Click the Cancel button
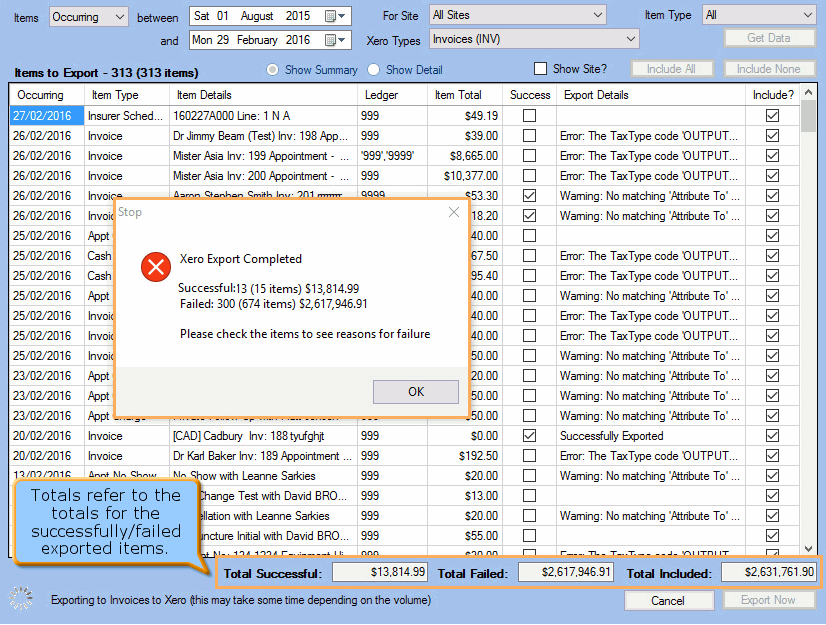 tap(668, 601)
